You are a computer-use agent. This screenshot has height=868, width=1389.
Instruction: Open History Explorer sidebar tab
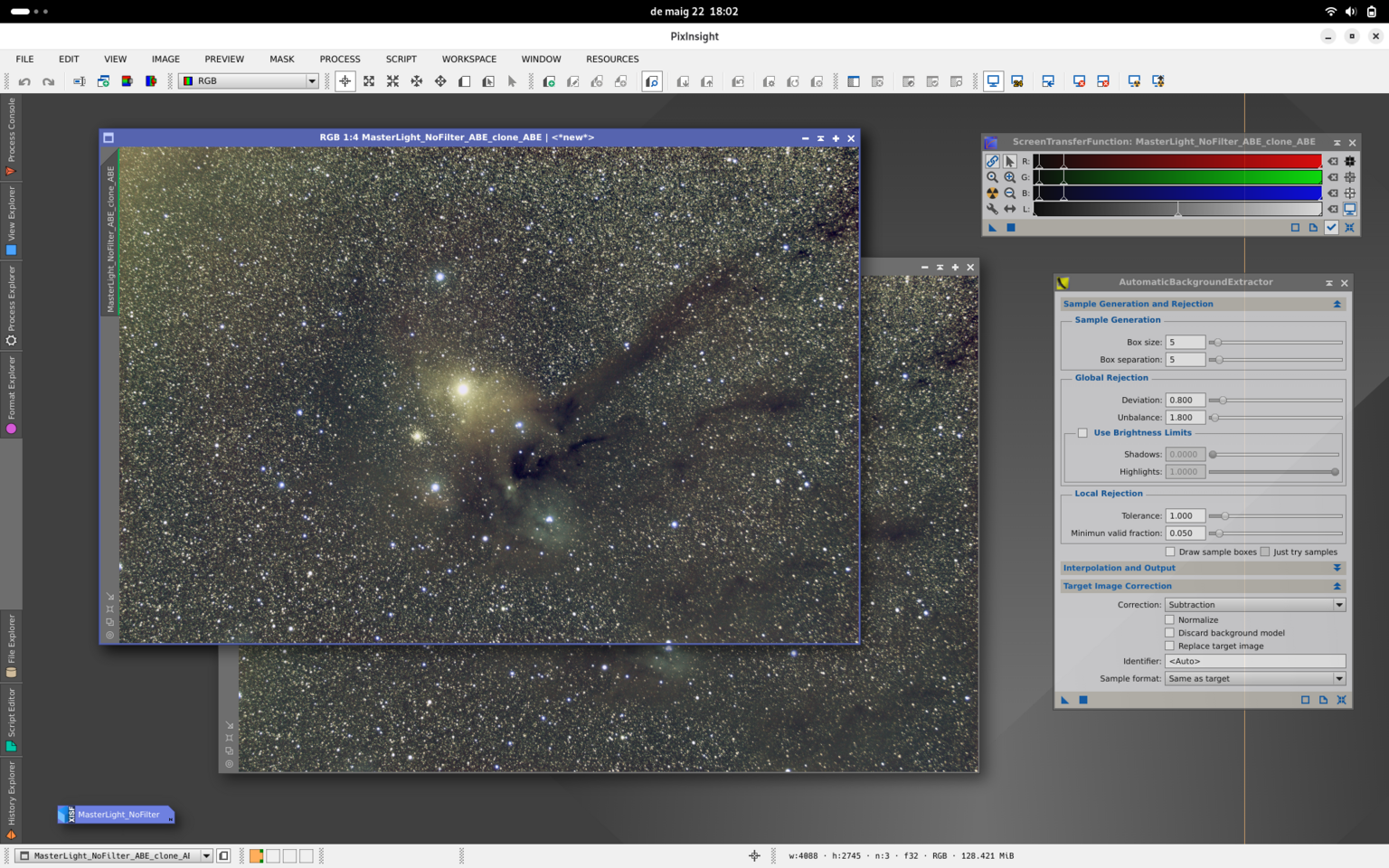11,800
